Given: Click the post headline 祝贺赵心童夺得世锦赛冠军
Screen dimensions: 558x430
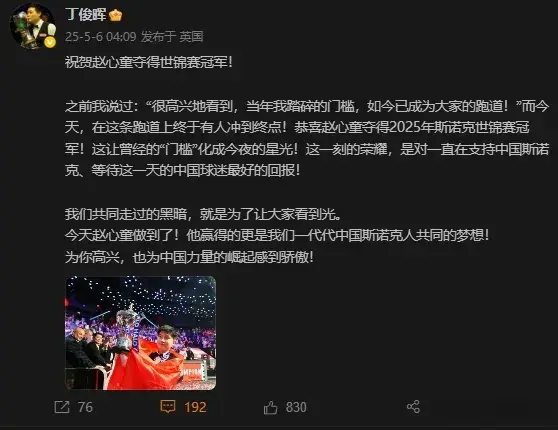Looking at the screenshot, I should 148,62.
